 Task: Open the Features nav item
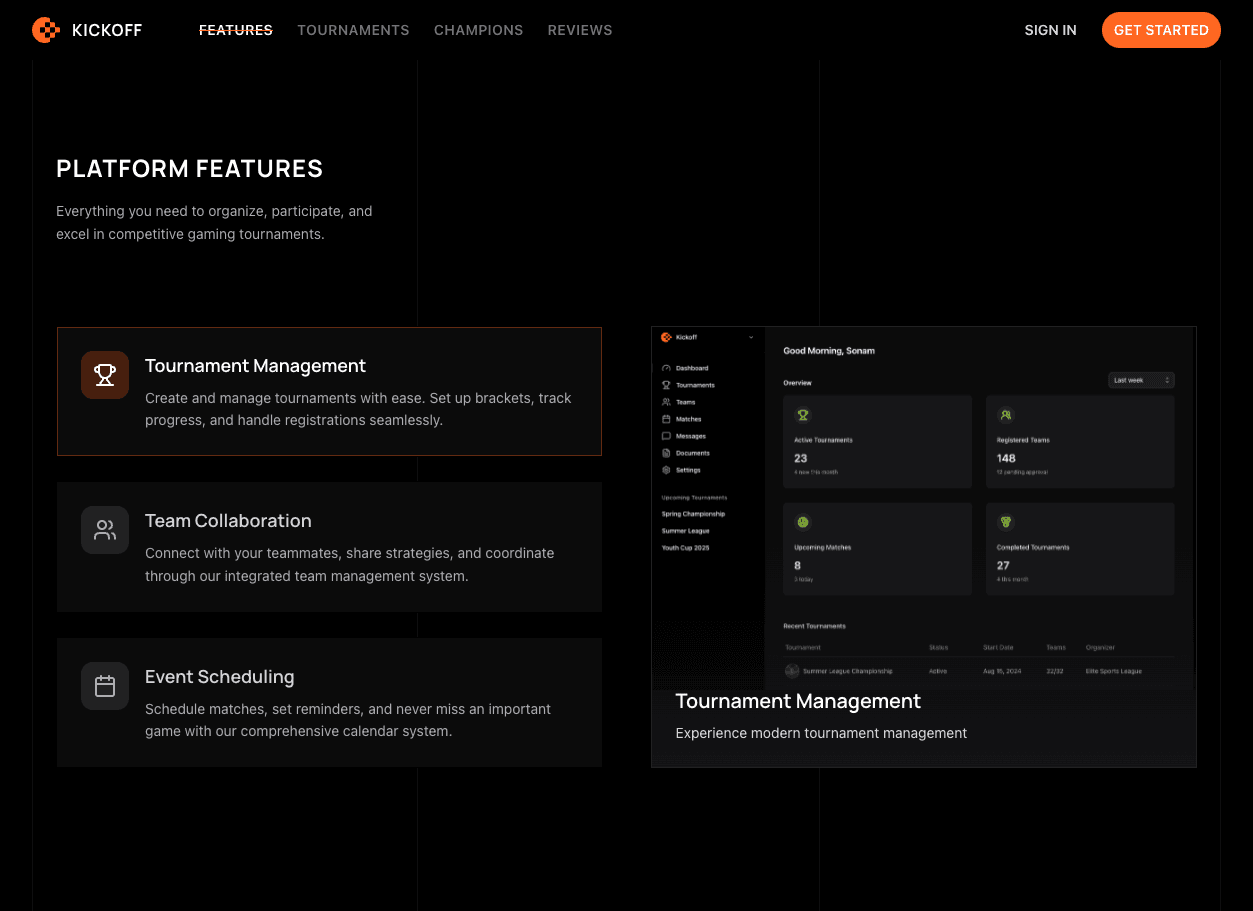pos(236,30)
